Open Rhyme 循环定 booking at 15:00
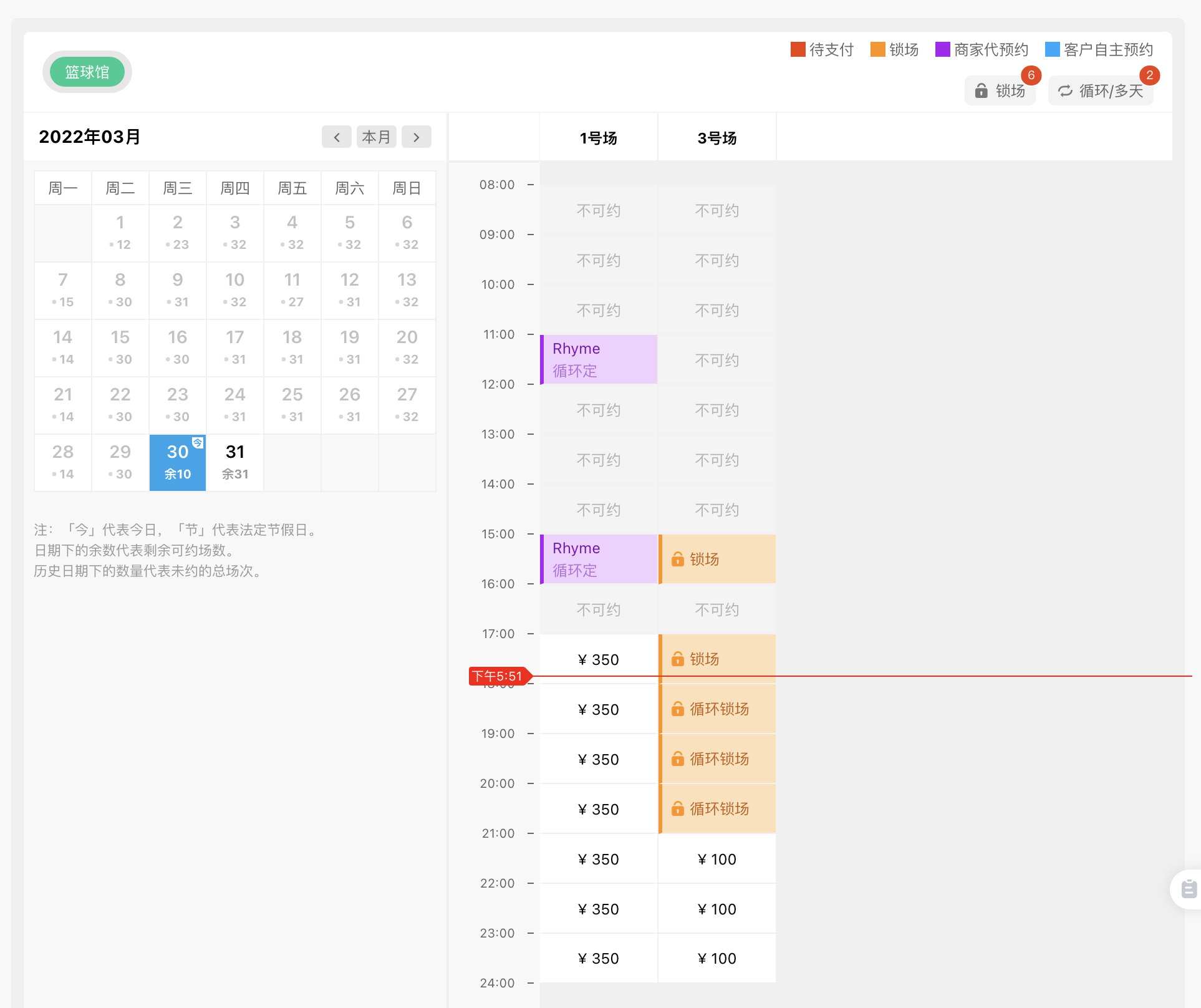 coord(599,559)
